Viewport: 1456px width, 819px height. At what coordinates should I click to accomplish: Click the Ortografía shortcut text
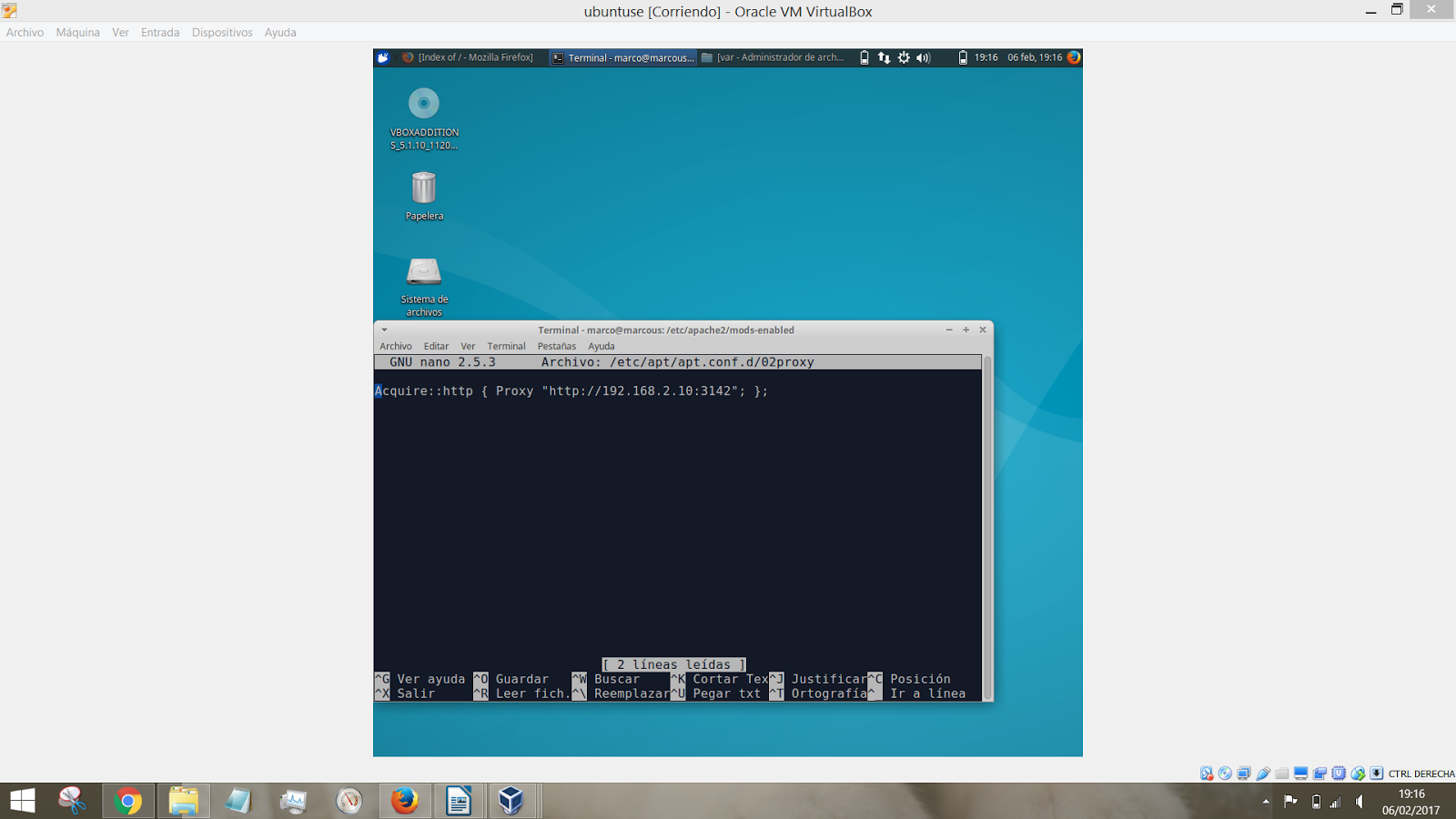829,693
